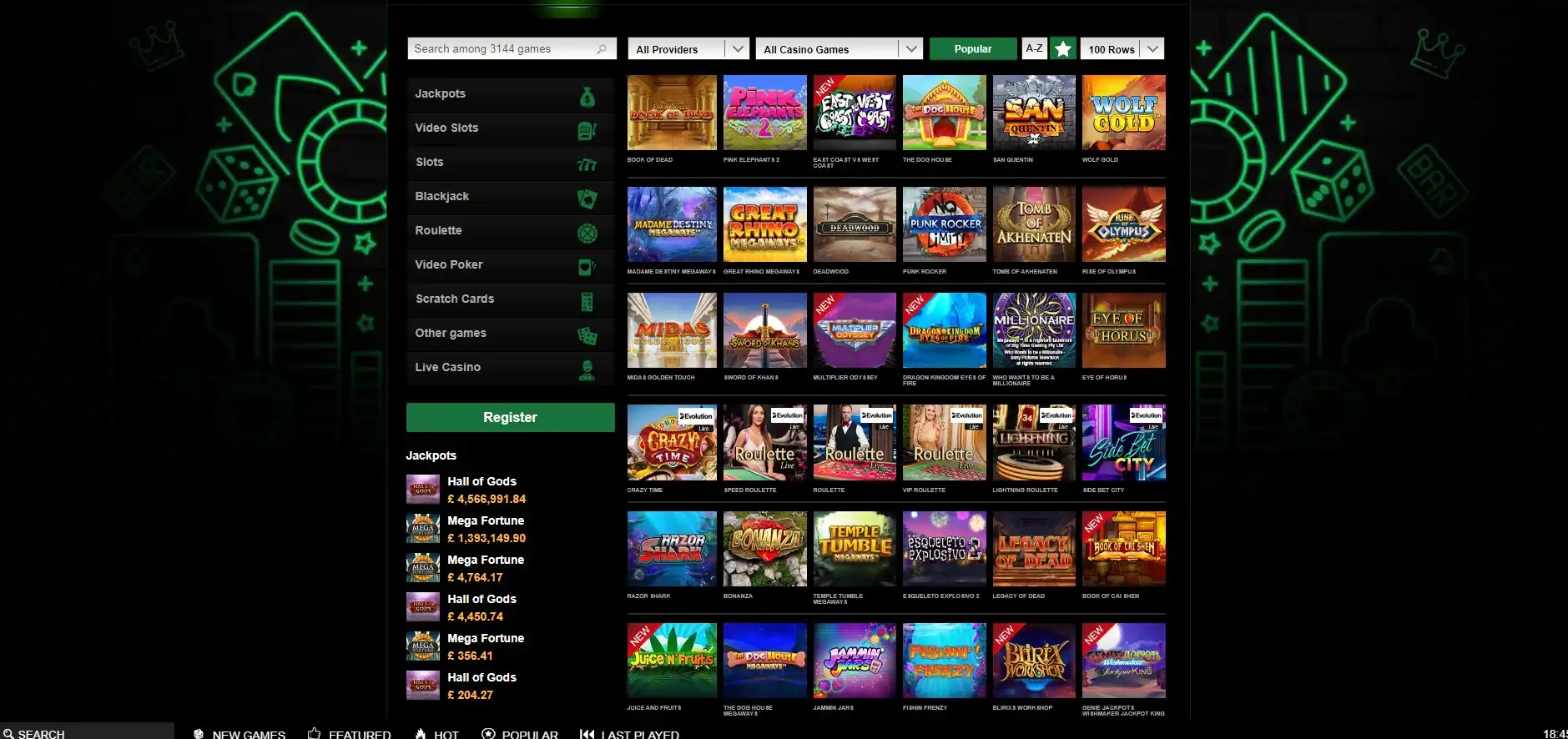Toggle the favorites star filter

(1062, 49)
